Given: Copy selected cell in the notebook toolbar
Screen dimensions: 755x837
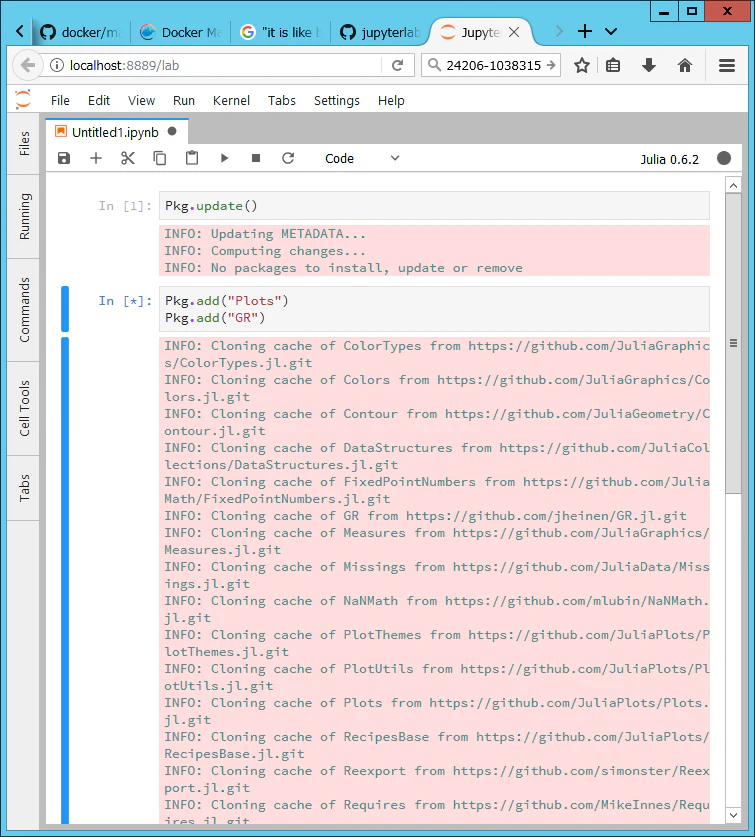Looking at the screenshot, I should click(x=160, y=158).
